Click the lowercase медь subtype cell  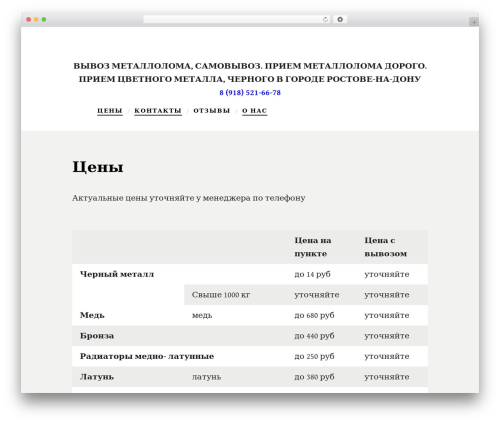point(202,315)
